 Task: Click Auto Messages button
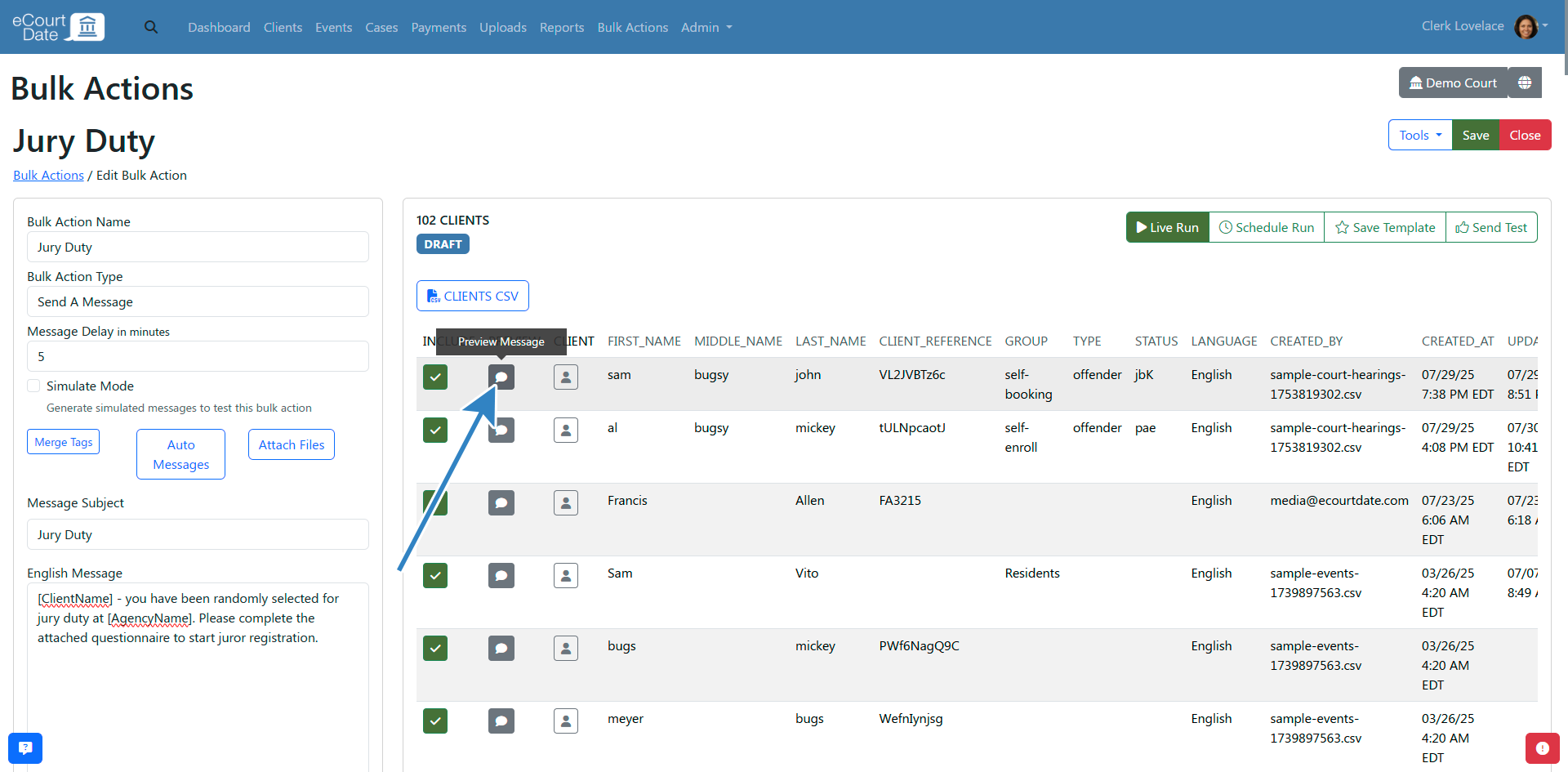(181, 454)
